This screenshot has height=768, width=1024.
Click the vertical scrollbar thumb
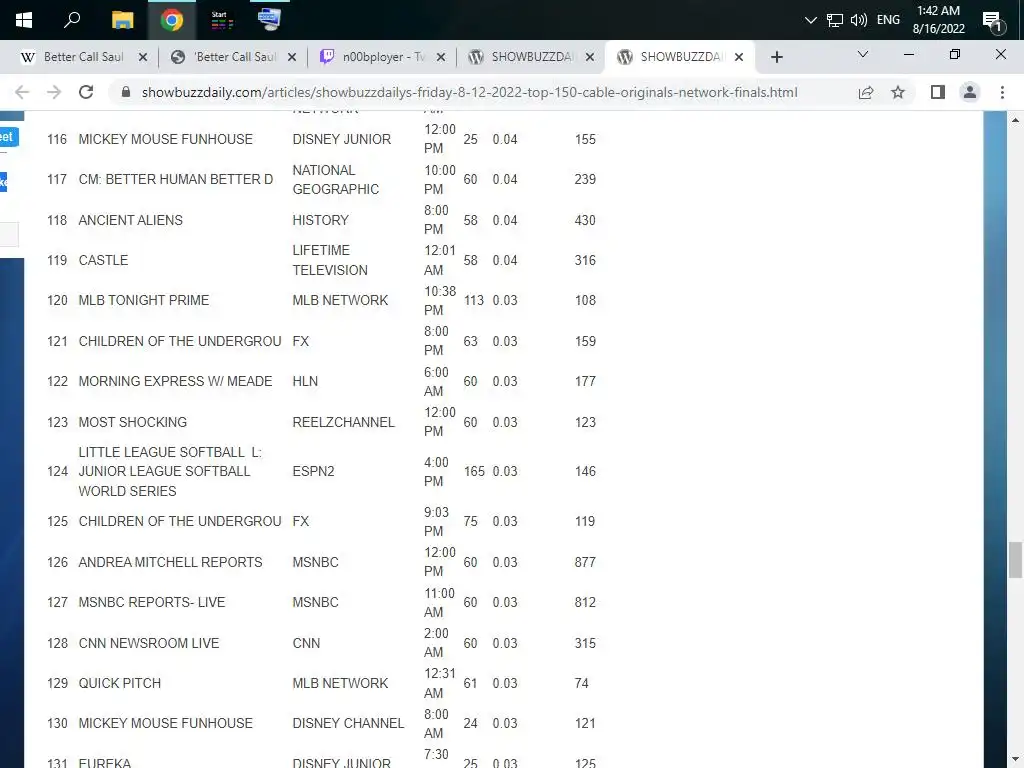1015,560
